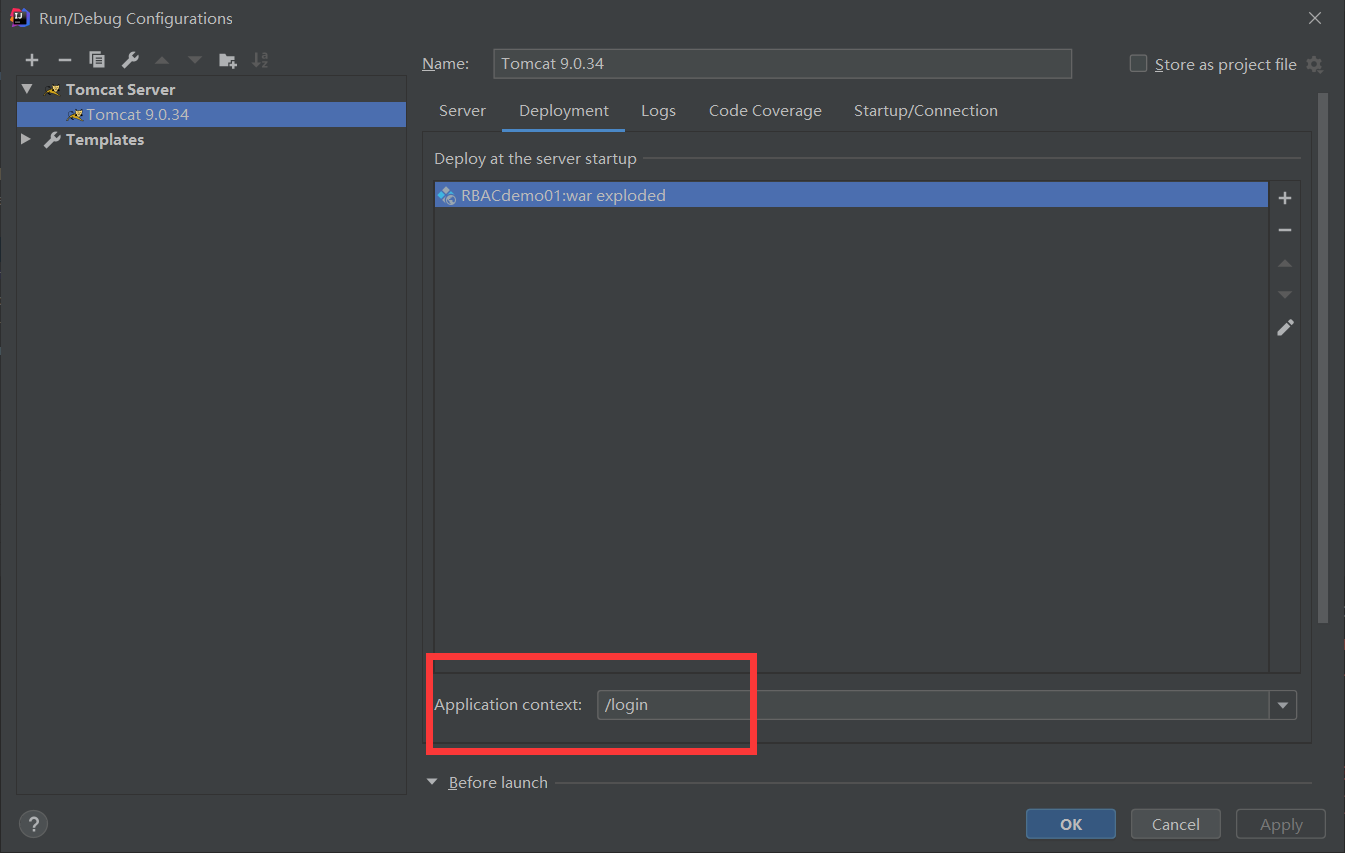
Task: Move configuration down in left toolbar
Action: click(x=195, y=60)
